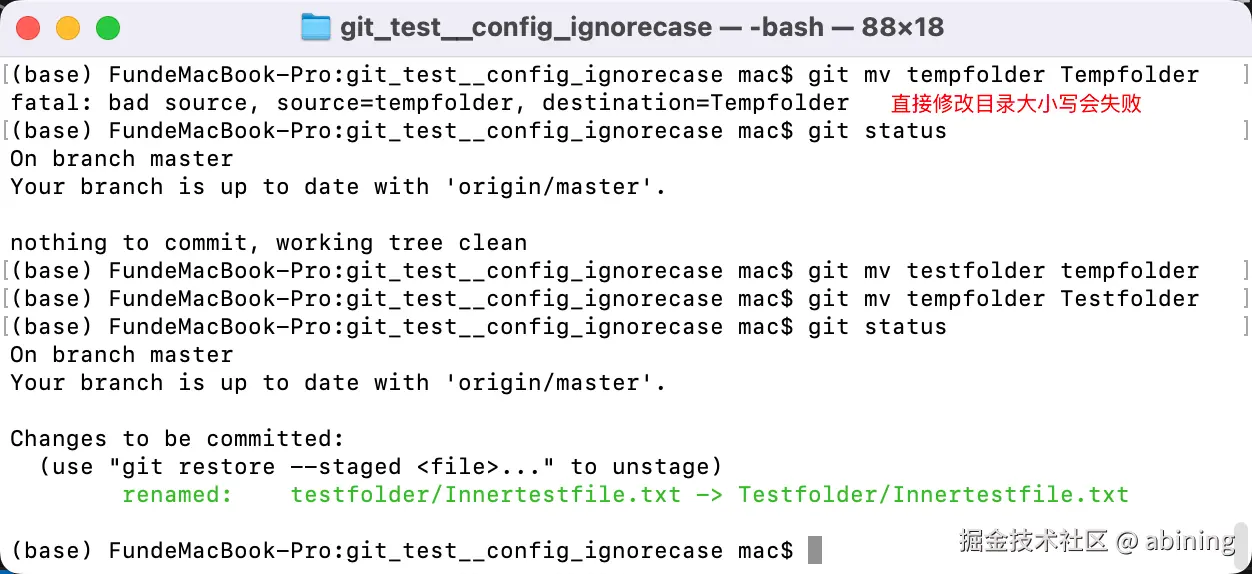Click the red Chinese annotation text
Screen dimensions: 1252x574
pos(1016,103)
